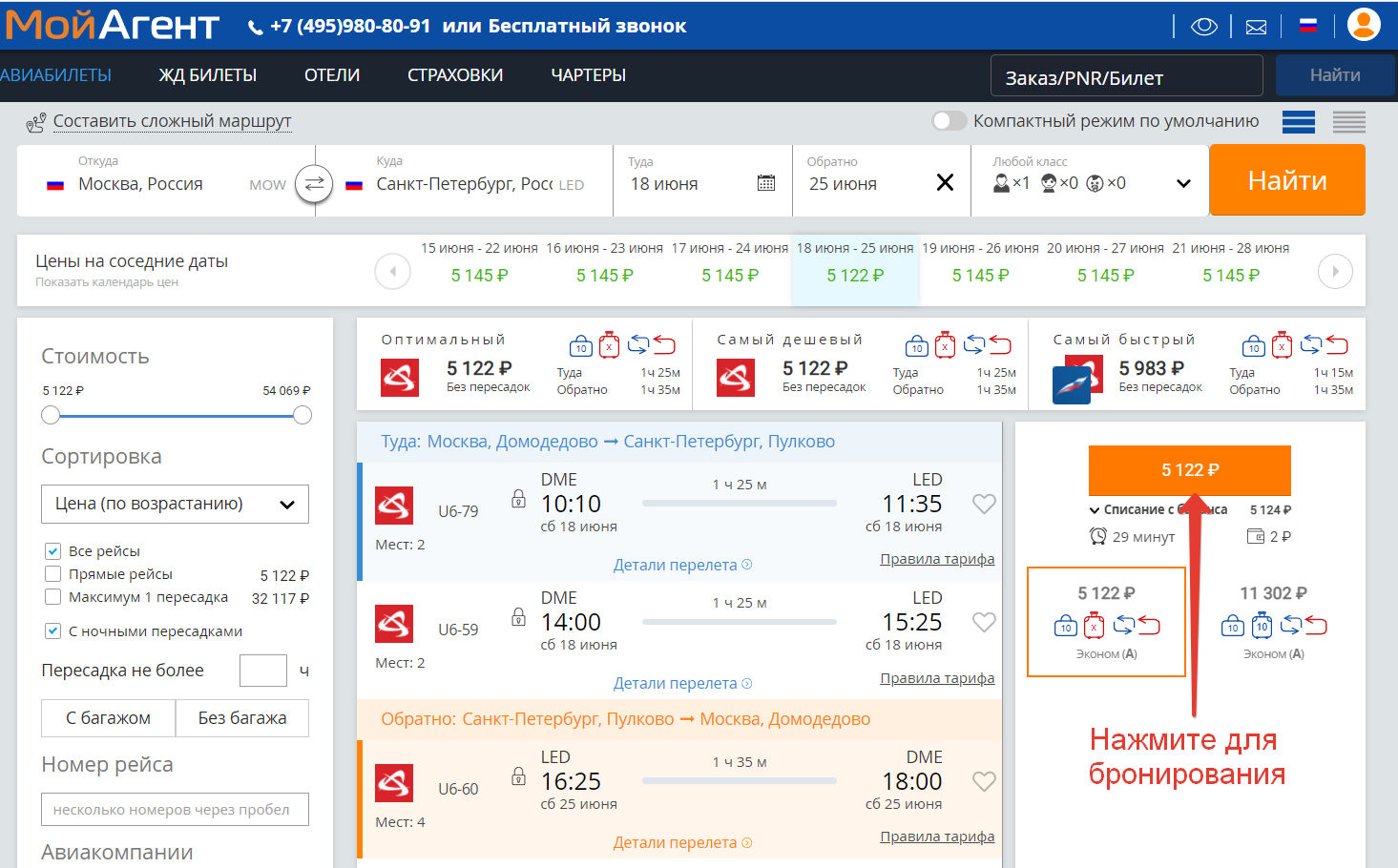Open Детали перелета for flight U6-60

click(x=675, y=842)
